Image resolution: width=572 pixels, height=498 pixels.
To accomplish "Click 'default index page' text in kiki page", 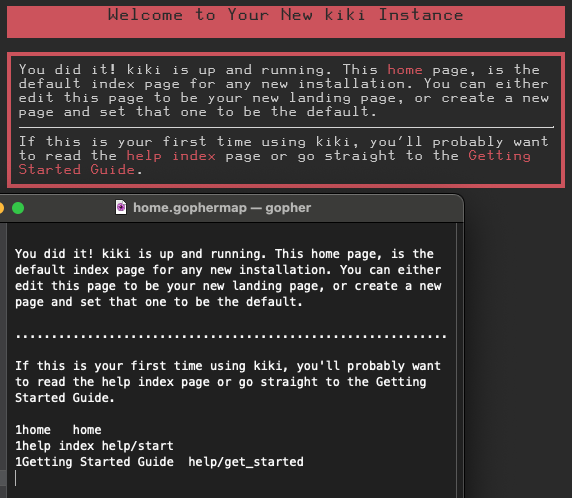I will tap(99, 84).
